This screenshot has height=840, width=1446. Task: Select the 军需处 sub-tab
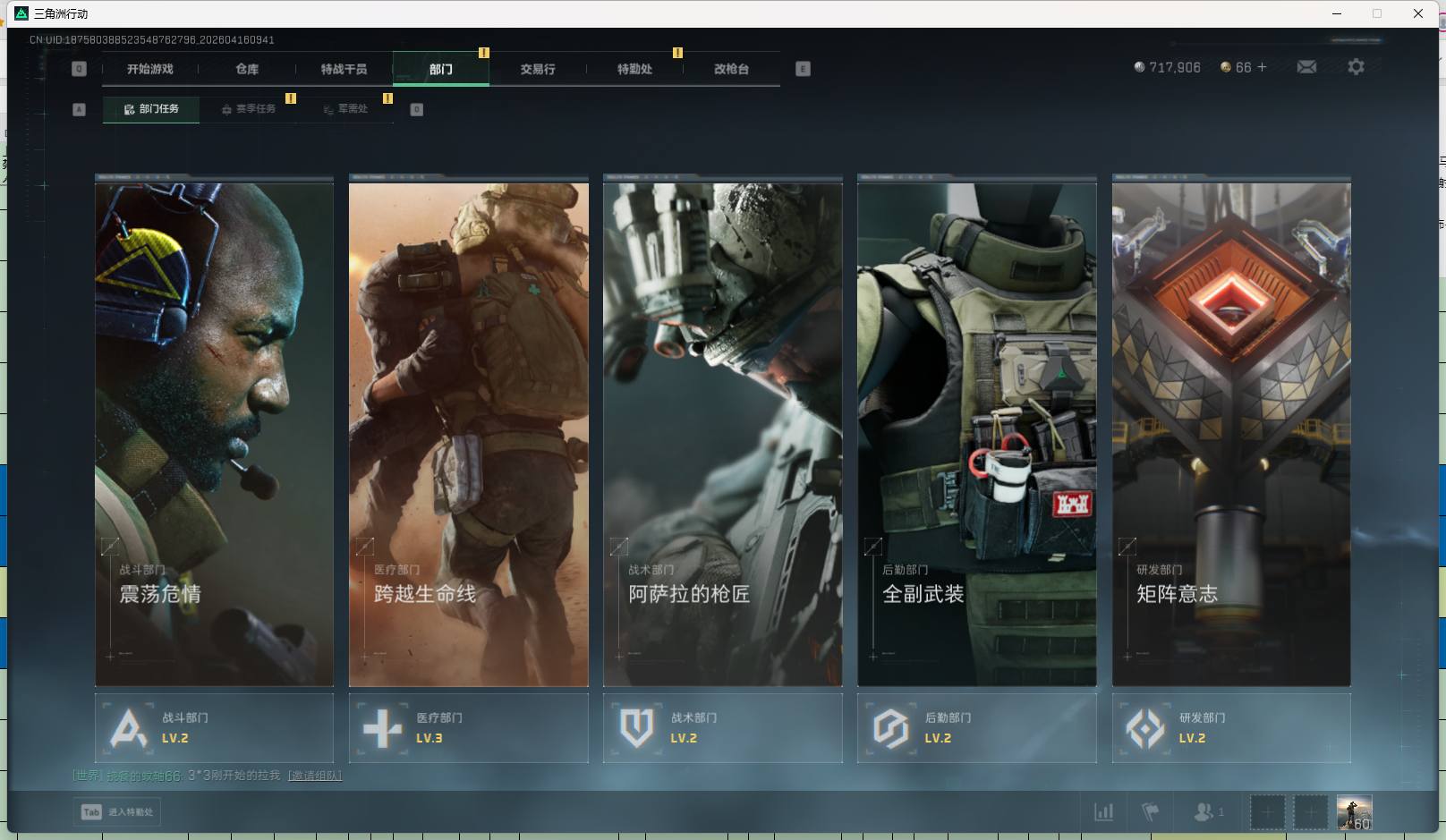[x=346, y=109]
